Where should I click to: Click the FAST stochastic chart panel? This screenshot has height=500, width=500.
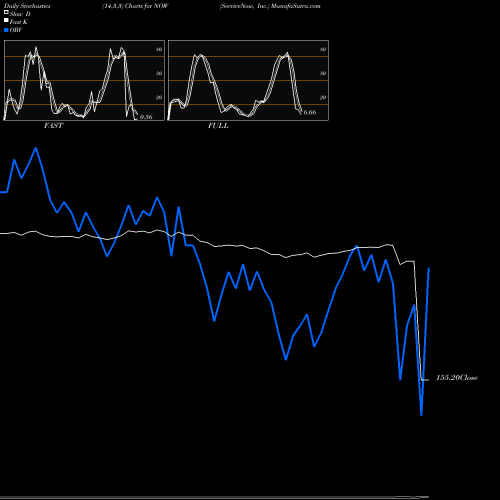click(84, 80)
